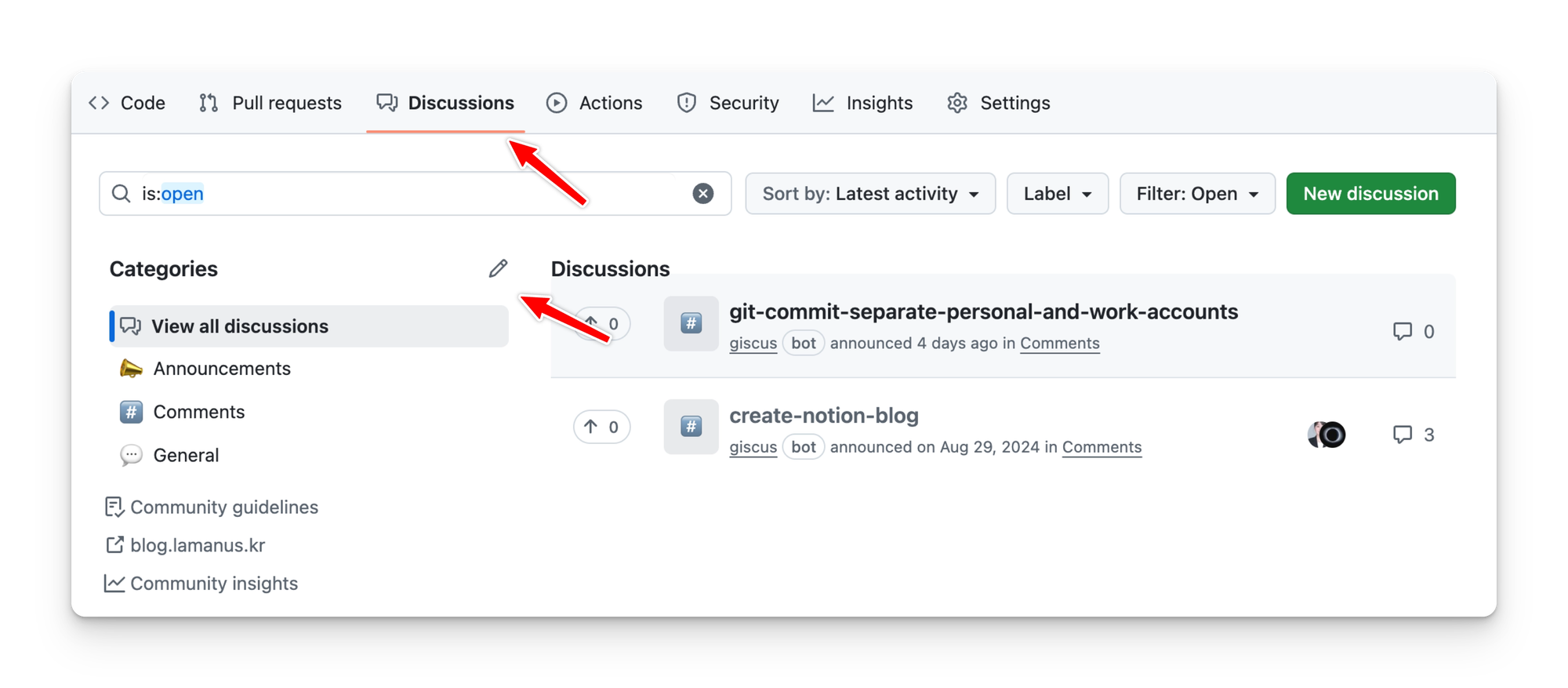Viewport: 1568px width, 688px height.
Task: Click the hash category icon beside create-notion-blog
Action: pyautogui.click(x=691, y=427)
